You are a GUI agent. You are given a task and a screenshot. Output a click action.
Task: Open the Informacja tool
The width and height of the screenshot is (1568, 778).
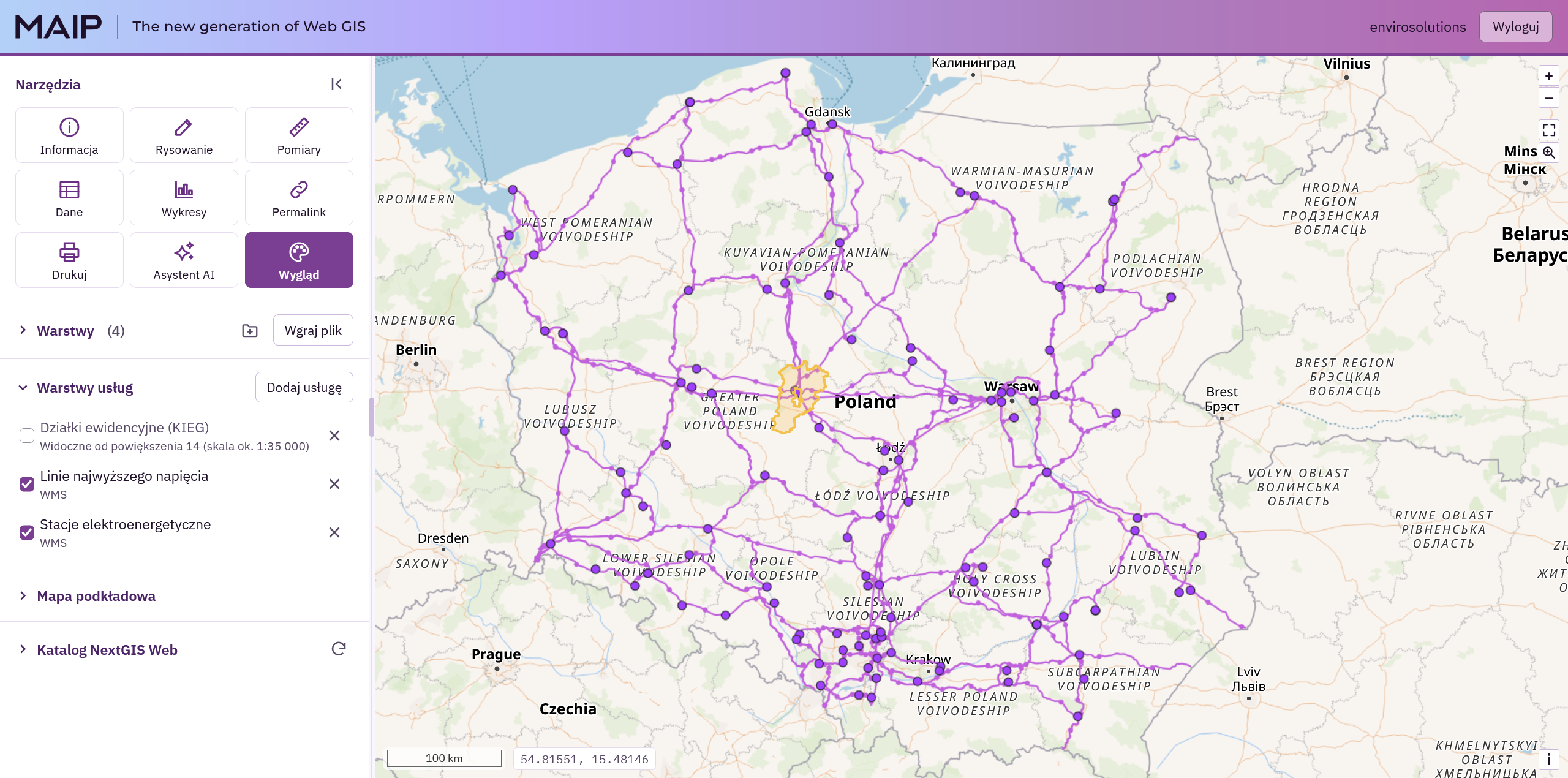pyautogui.click(x=69, y=135)
